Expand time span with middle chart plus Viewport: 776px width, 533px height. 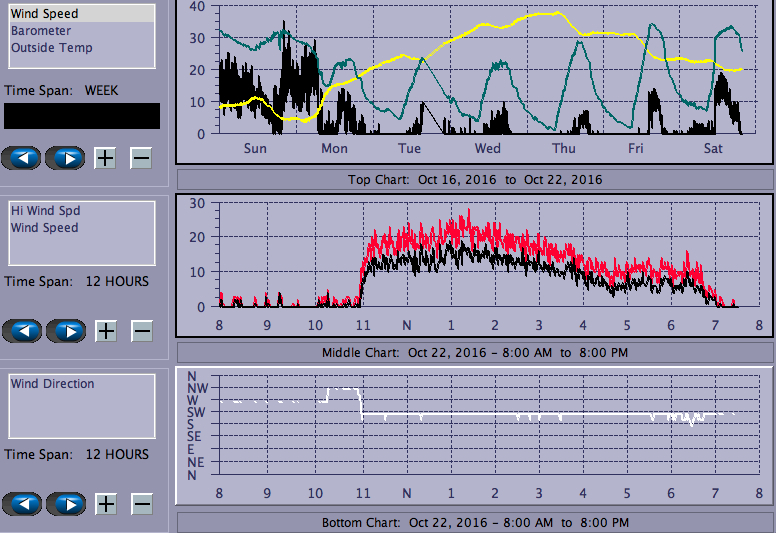(106, 331)
